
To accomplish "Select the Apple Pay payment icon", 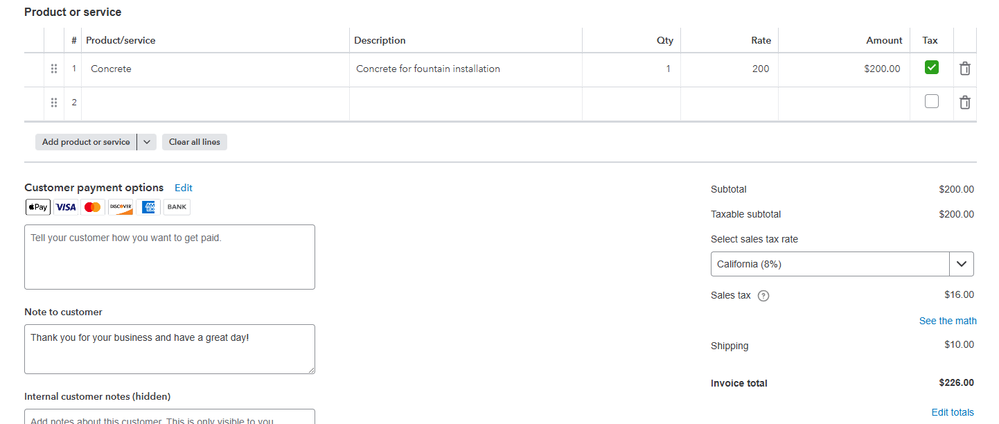I will point(37,207).
